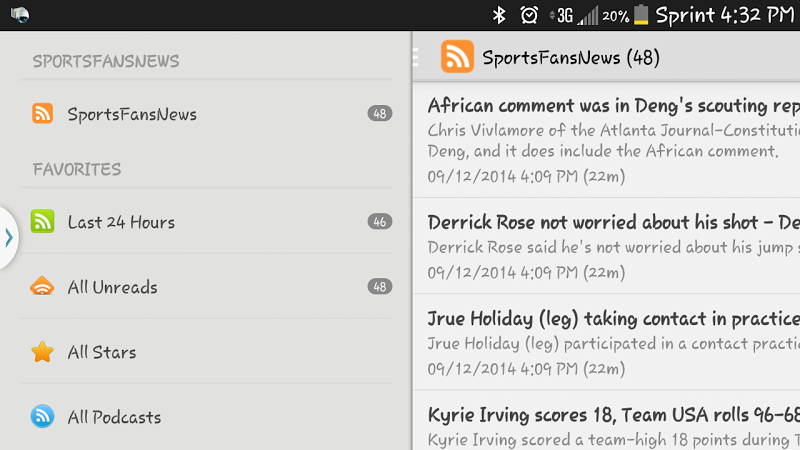Image resolution: width=800 pixels, height=450 pixels.
Task: Tap the Sprint 4:32 PM clock text
Action: pos(725,15)
